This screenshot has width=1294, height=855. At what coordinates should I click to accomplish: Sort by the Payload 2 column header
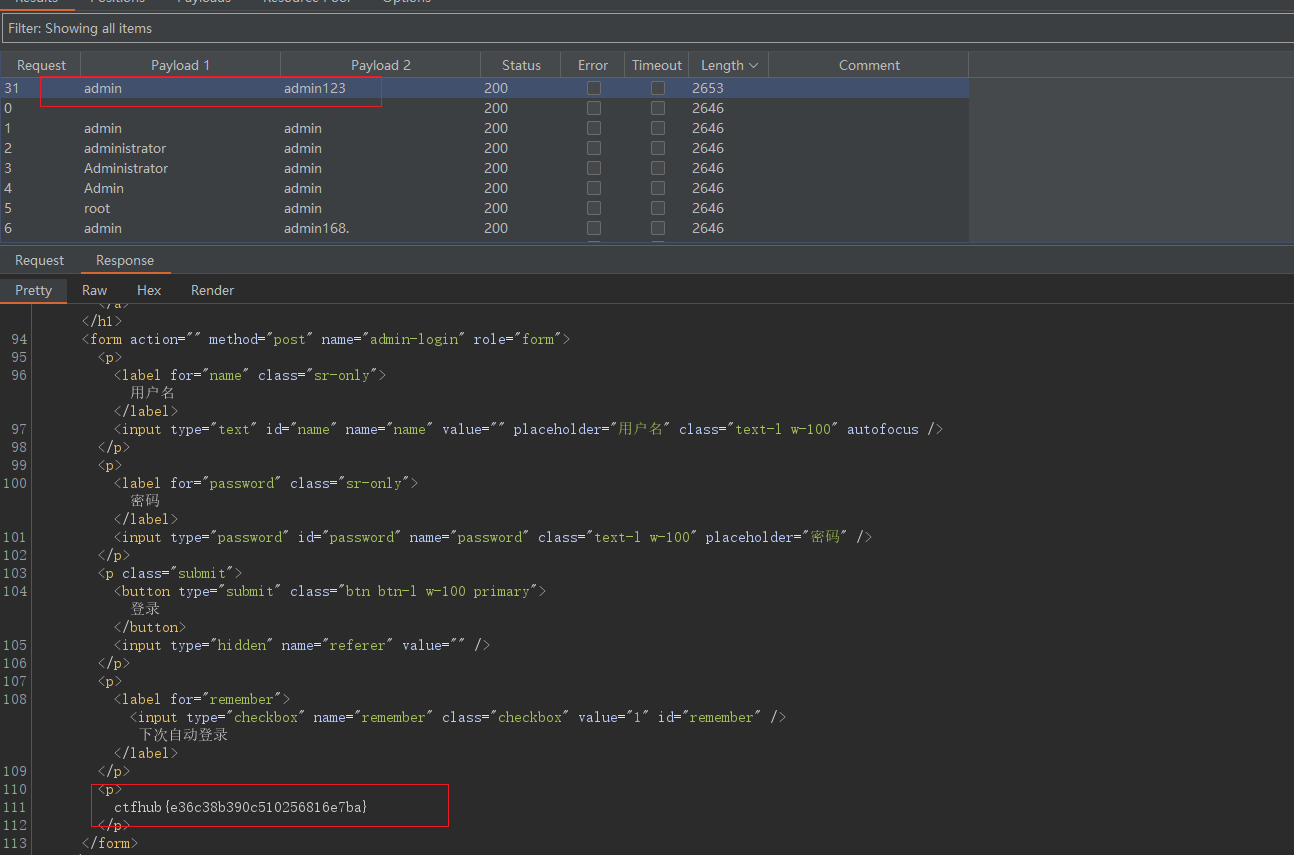click(381, 65)
